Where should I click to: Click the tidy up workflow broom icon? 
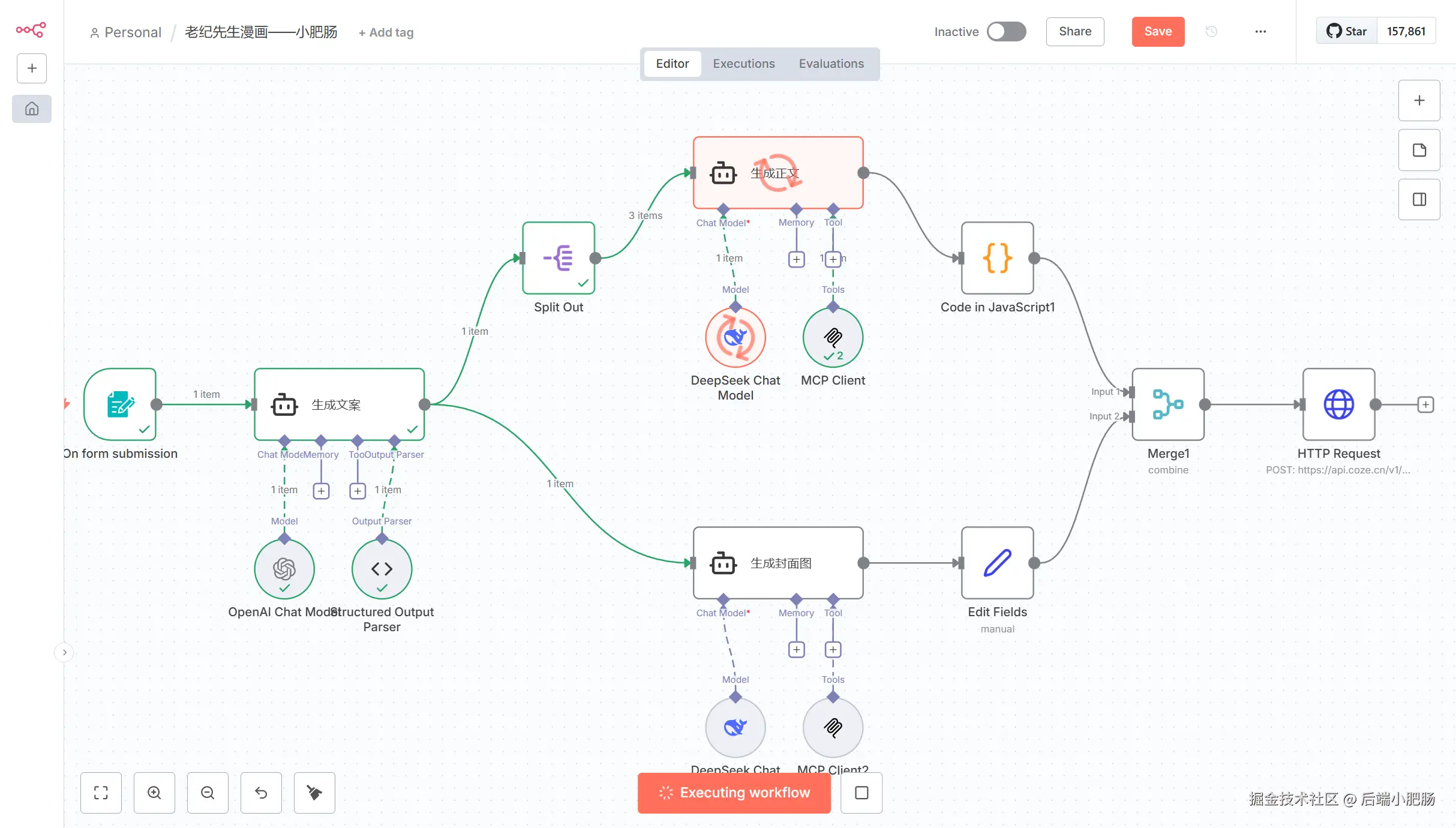tap(314, 793)
